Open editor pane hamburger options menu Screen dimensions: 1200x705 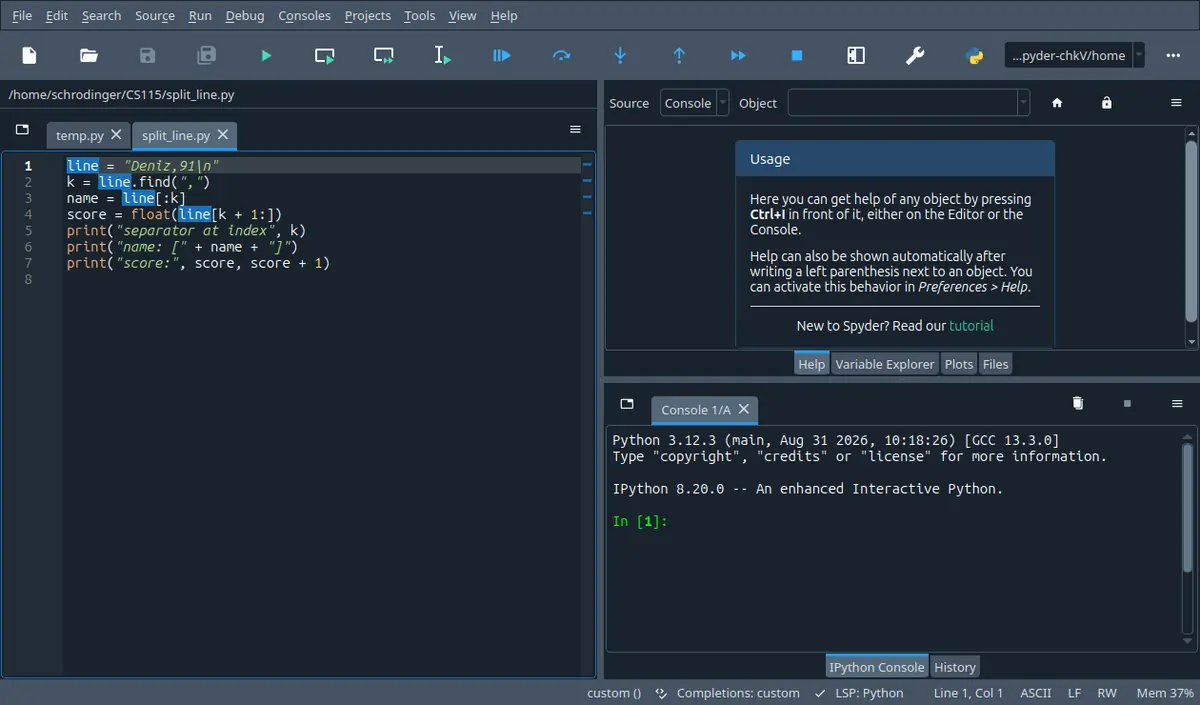coord(575,129)
